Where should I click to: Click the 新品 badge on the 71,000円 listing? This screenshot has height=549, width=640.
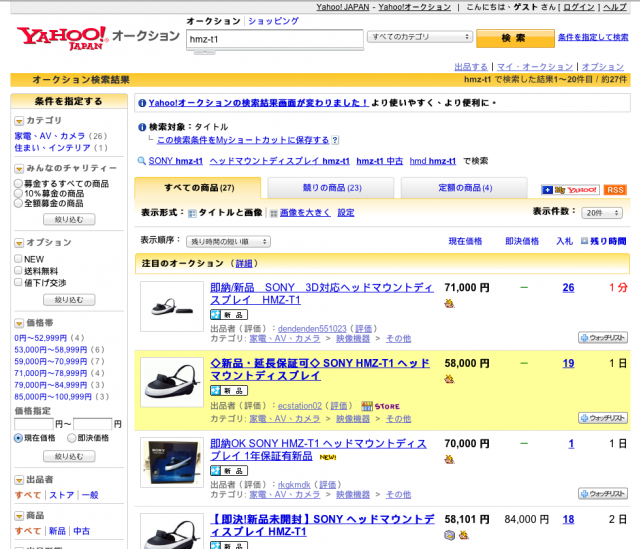(229, 315)
